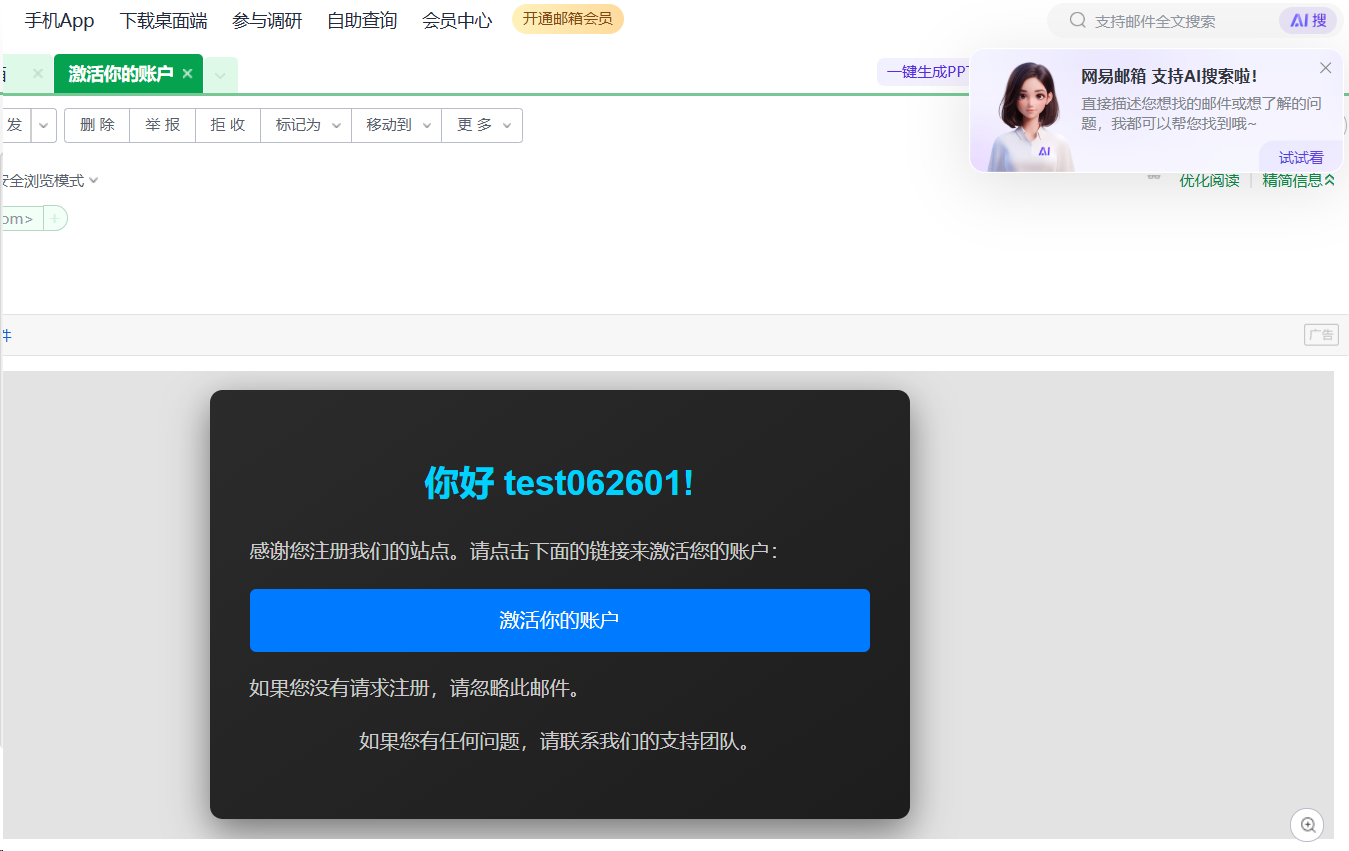Click the 拒收 toolbar button
The image size is (1349, 851).
[x=227, y=125]
